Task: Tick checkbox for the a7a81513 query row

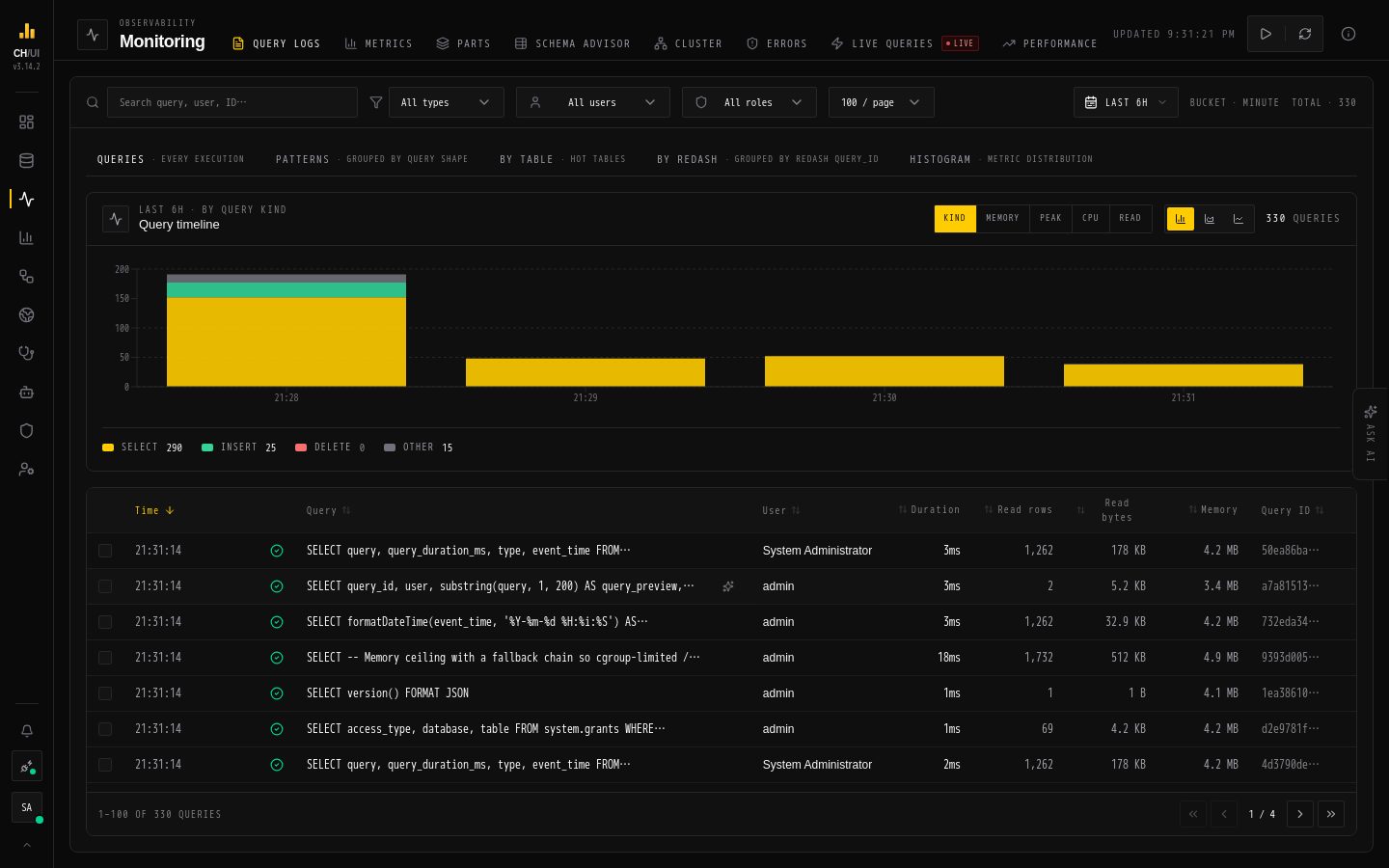Action: pyautogui.click(x=105, y=586)
